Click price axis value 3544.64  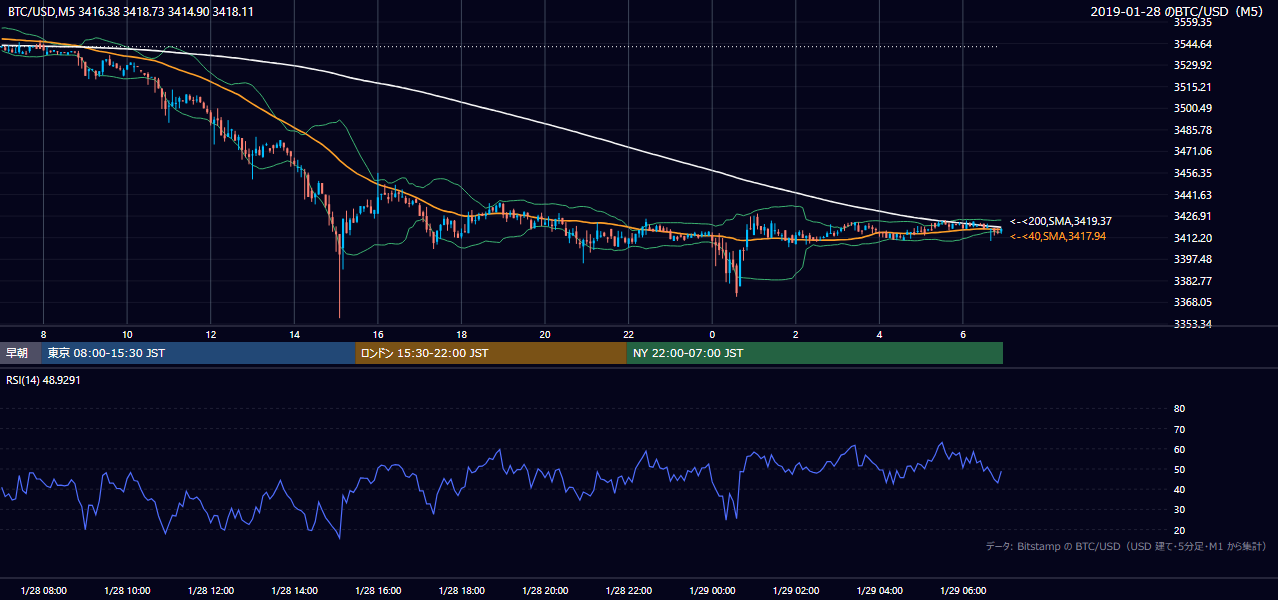pyautogui.click(x=1193, y=44)
